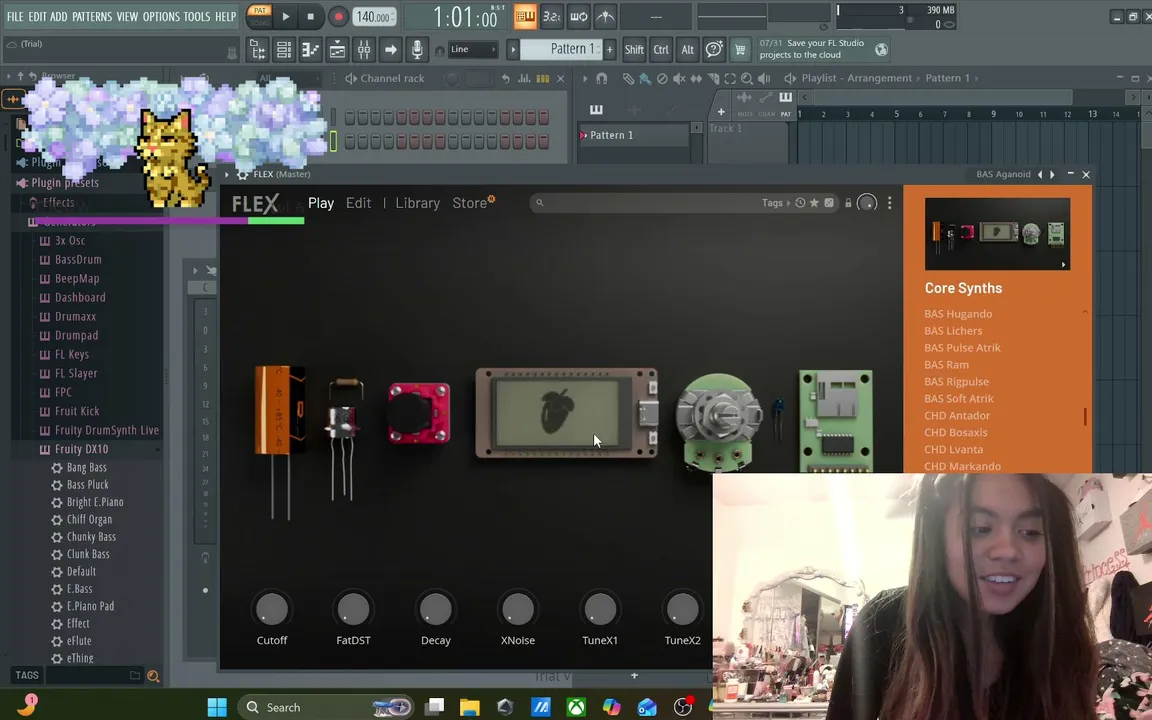Viewport: 1152px width, 720px height.
Task: Click the Shift modifier button
Action: click(x=634, y=49)
